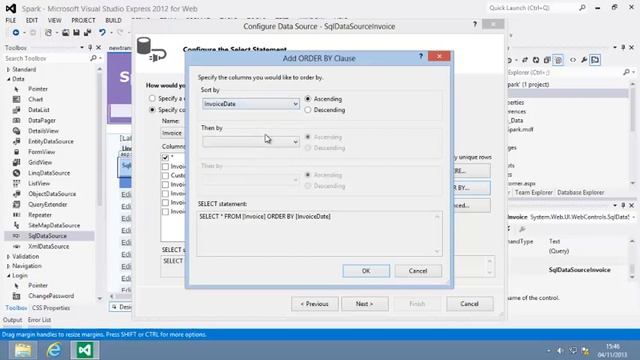Switch to Database Explorer tab
The height and width of the screenshot is (360, 640).
pos(580,192)
